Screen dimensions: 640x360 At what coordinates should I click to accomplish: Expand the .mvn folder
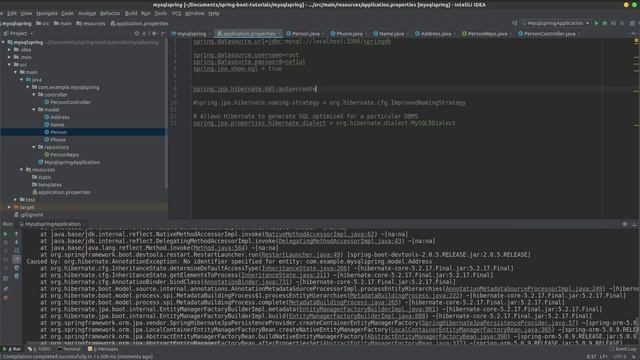coord(9,57)
